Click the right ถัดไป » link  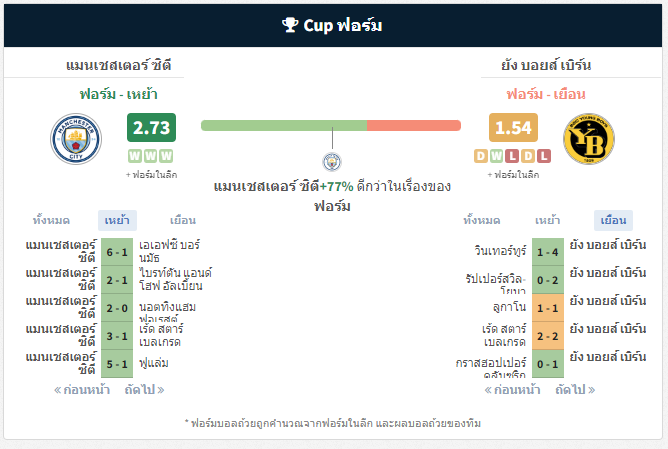pos(575,390)
